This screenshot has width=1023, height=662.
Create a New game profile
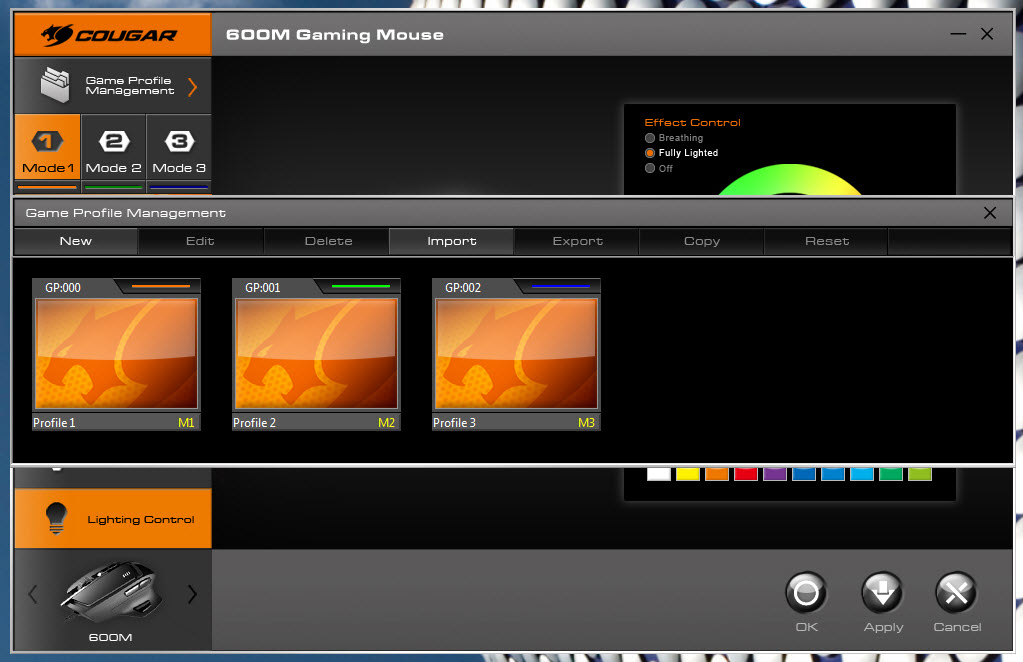click(76, 241)
